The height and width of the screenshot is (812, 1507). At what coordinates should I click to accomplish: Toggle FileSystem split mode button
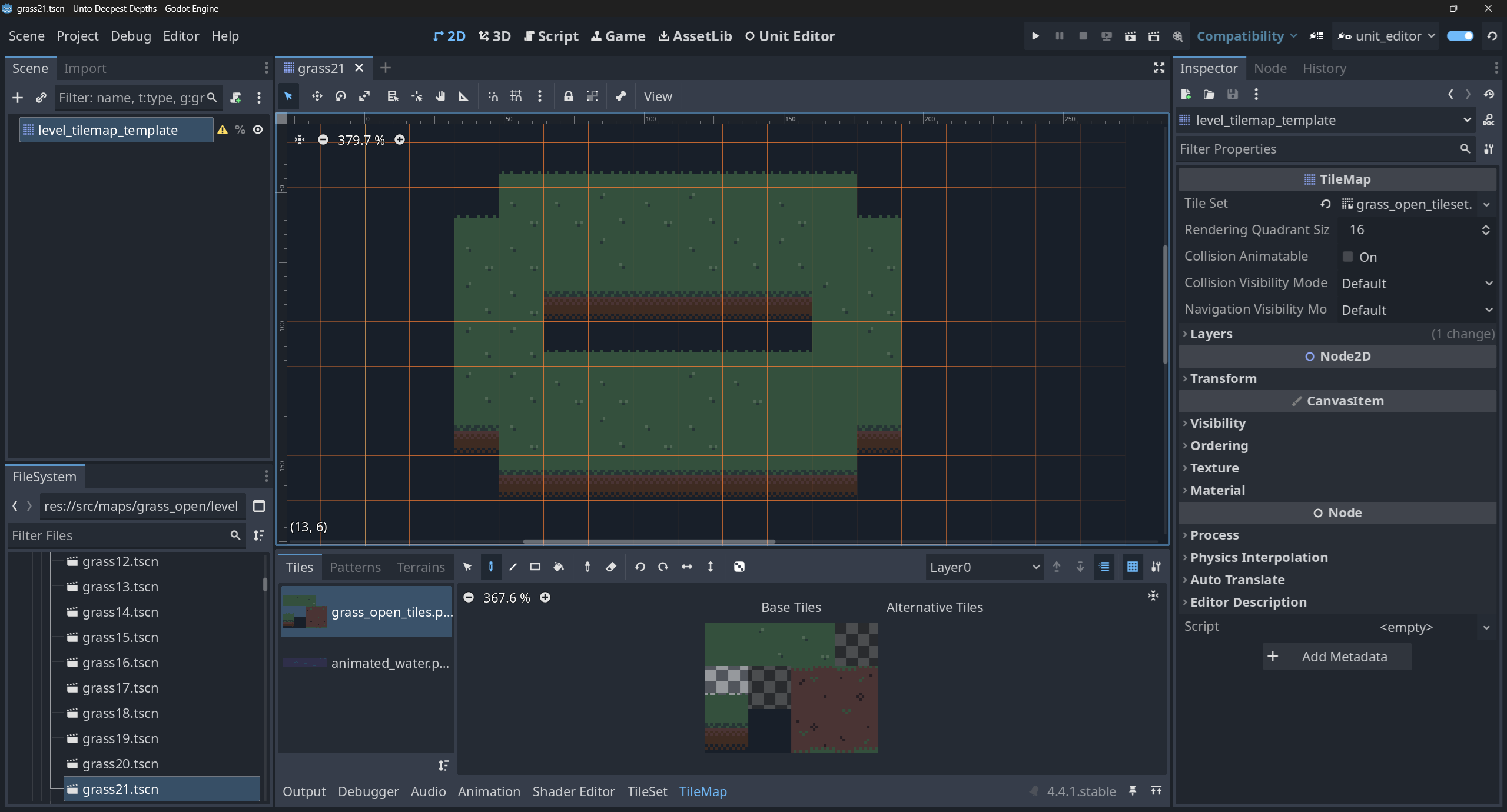click(x=259, y=506)
